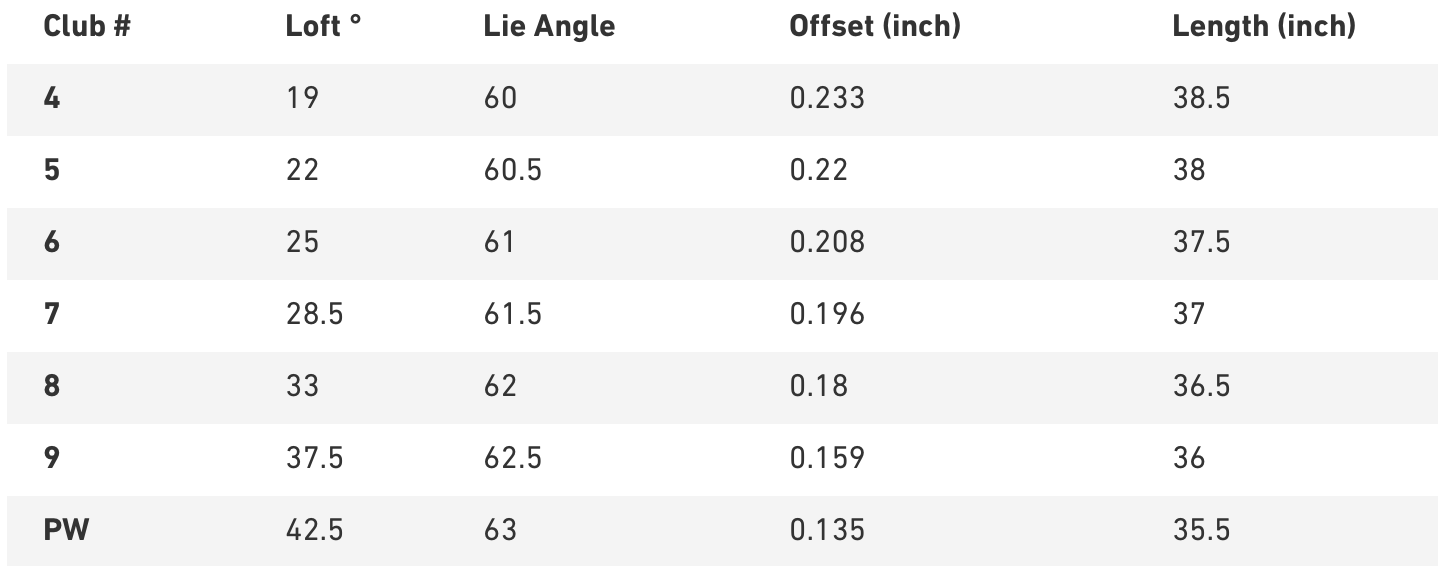
Task: Click the loft value 28.5
Action: (314, 314)
